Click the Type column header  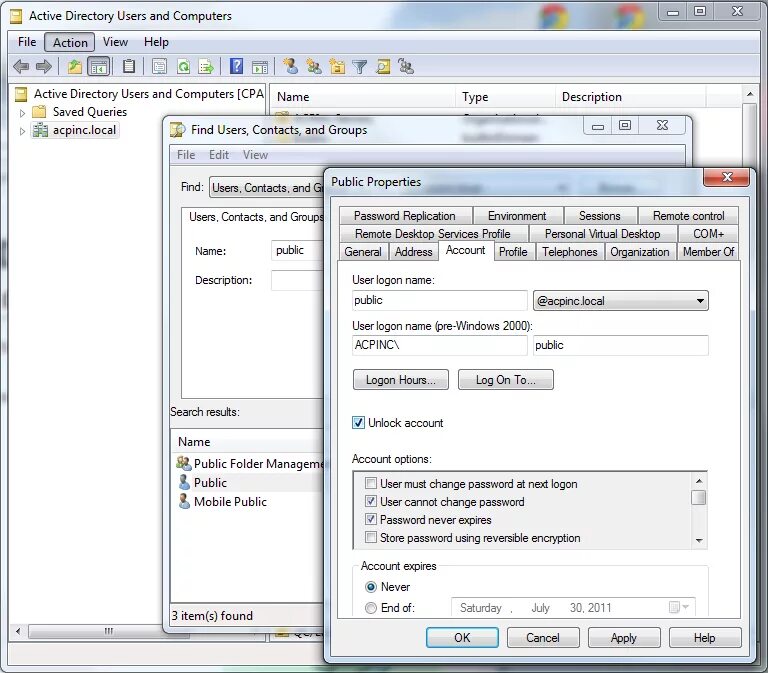pos(505,97)
